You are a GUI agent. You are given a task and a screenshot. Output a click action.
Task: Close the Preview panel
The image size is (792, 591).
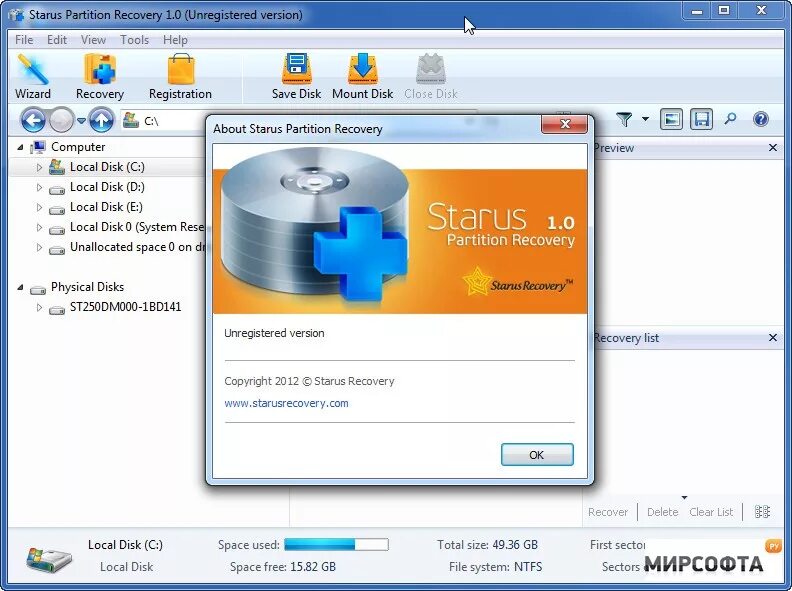[773, 147]
